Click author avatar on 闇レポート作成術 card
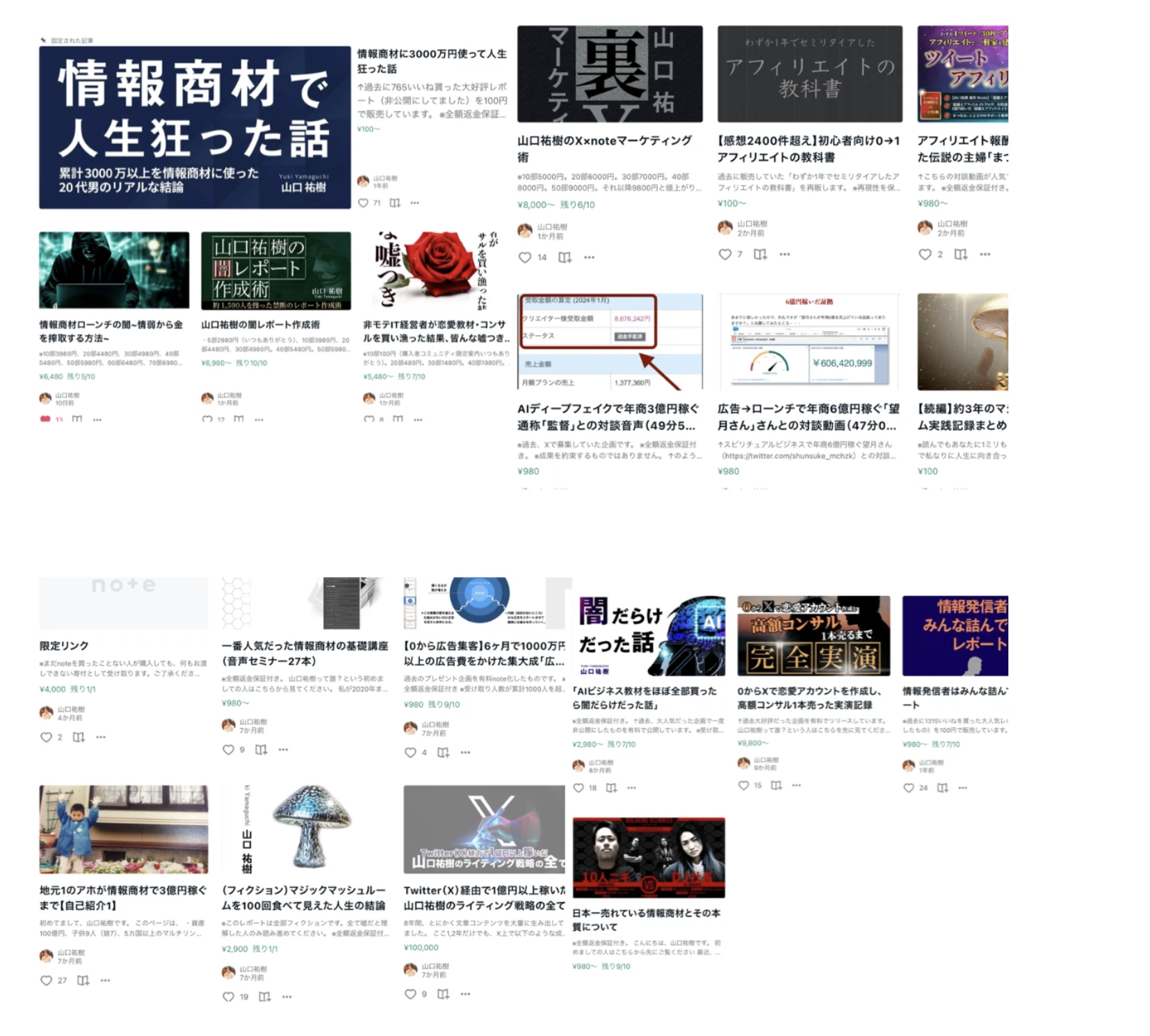Image resolution: width=1150 pixels, height=1036 pixels. tap(207, 398)
